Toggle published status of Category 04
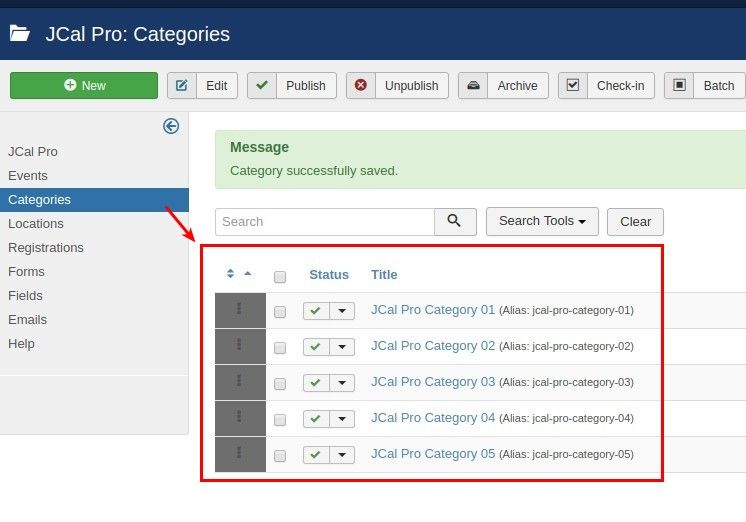The image size is (746, 522). tap(316, 419)
